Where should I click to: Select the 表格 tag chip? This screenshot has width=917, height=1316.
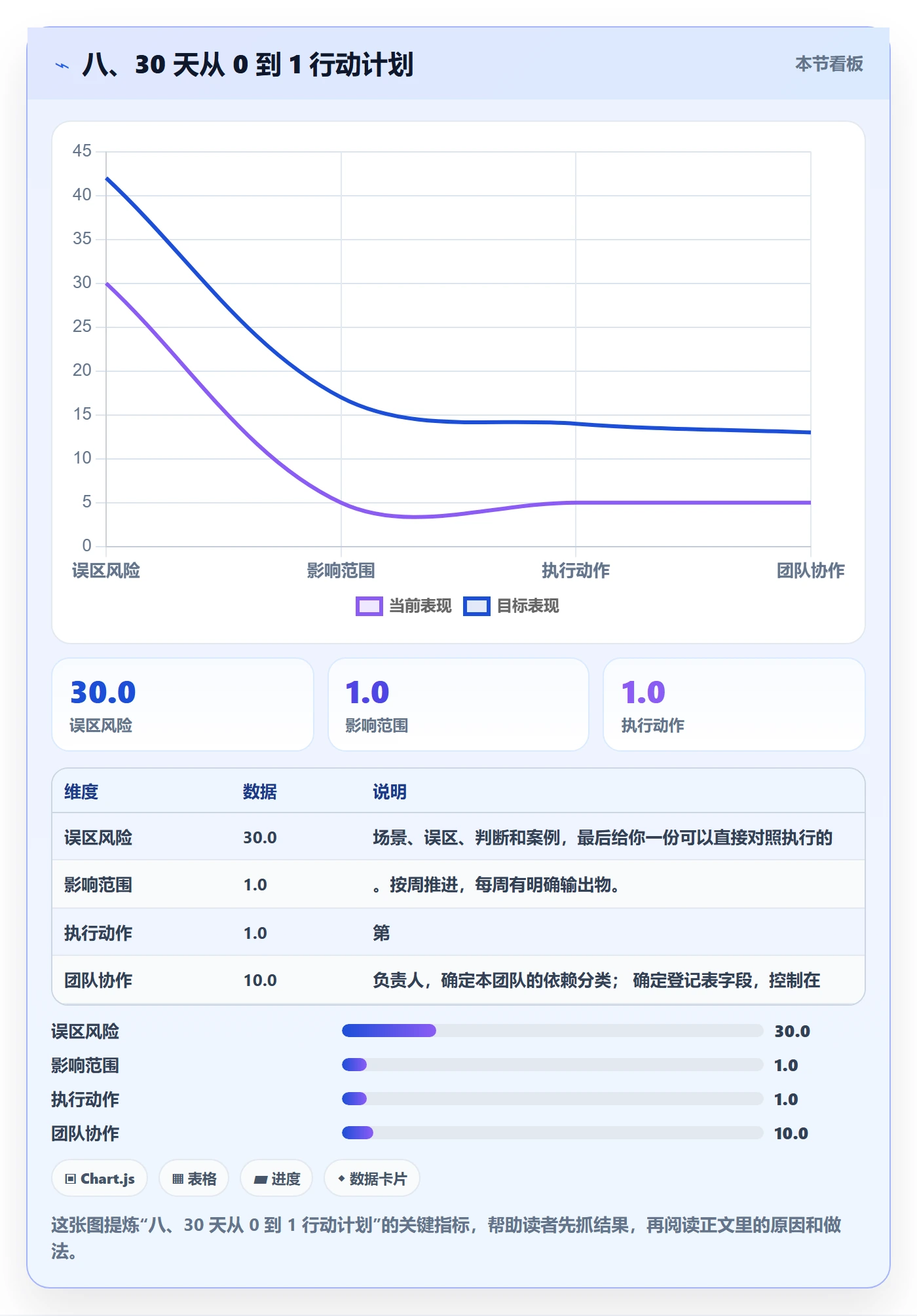click(194, 1179)
